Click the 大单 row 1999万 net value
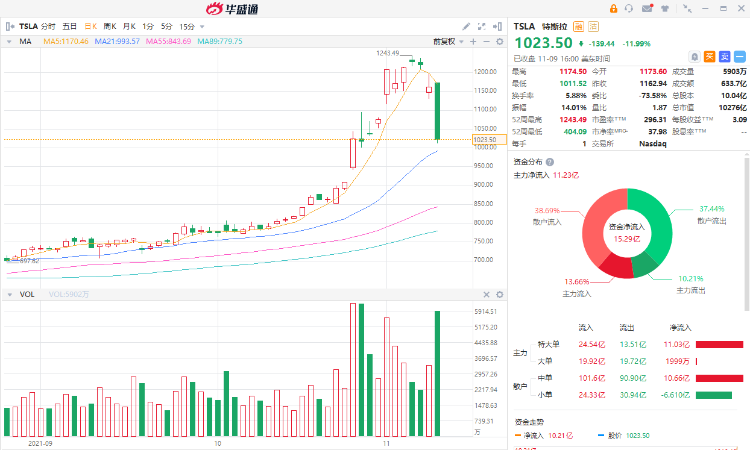 point(677,362)
